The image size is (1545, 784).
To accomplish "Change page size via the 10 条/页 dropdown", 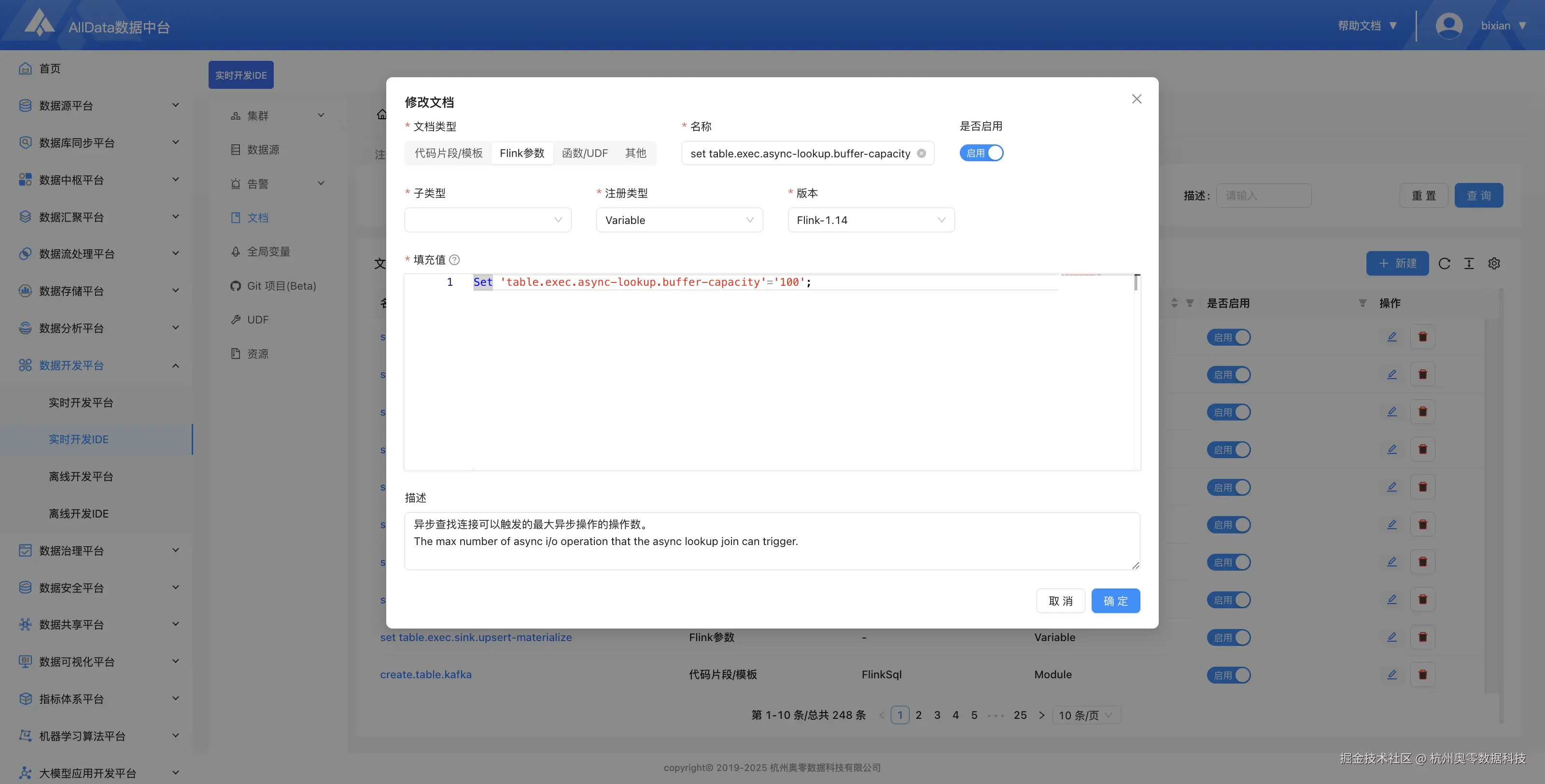I will coord(1085,715).
